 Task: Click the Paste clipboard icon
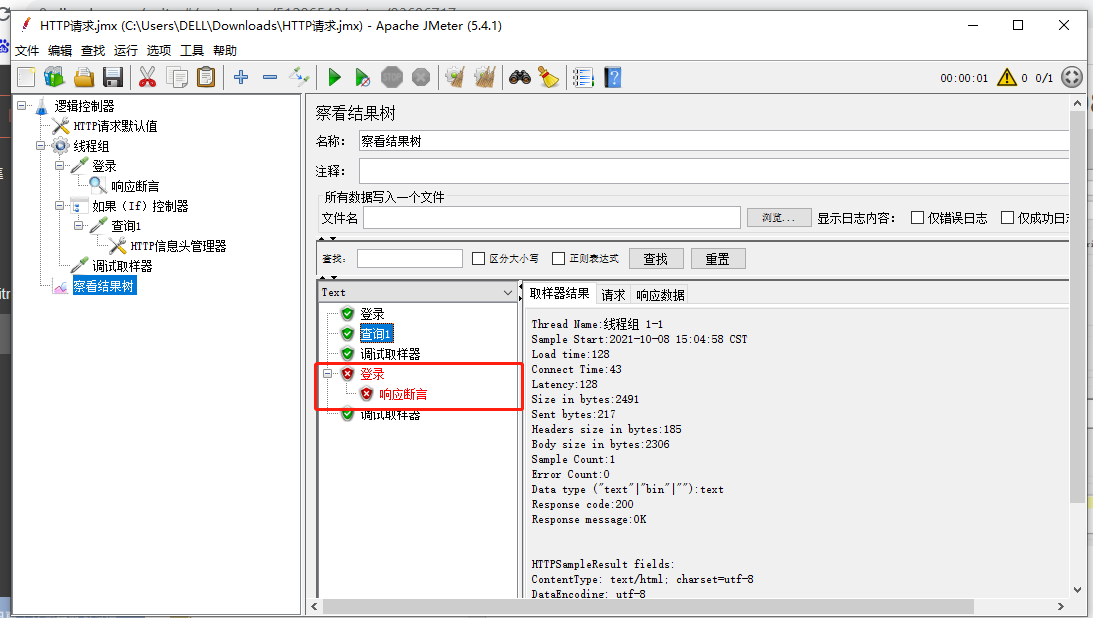(x=206, y=77)
